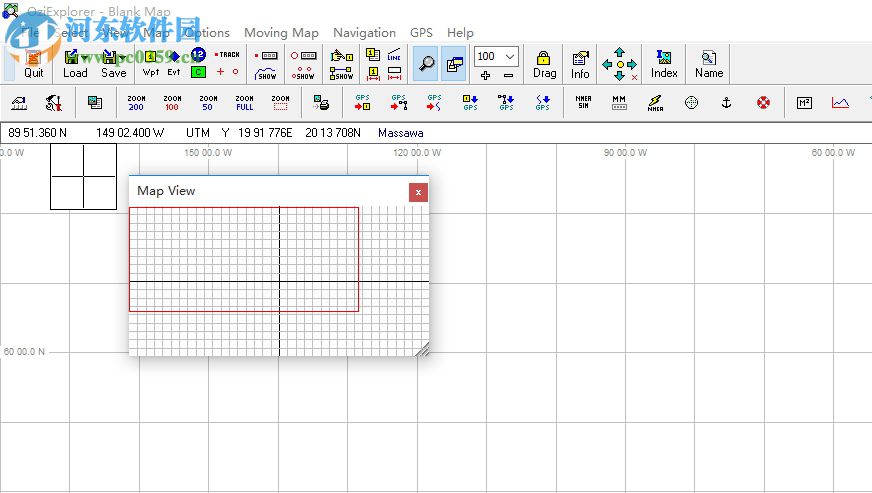Click the crosshair target range rings icon
872x493 pixels.
(691, 102)
